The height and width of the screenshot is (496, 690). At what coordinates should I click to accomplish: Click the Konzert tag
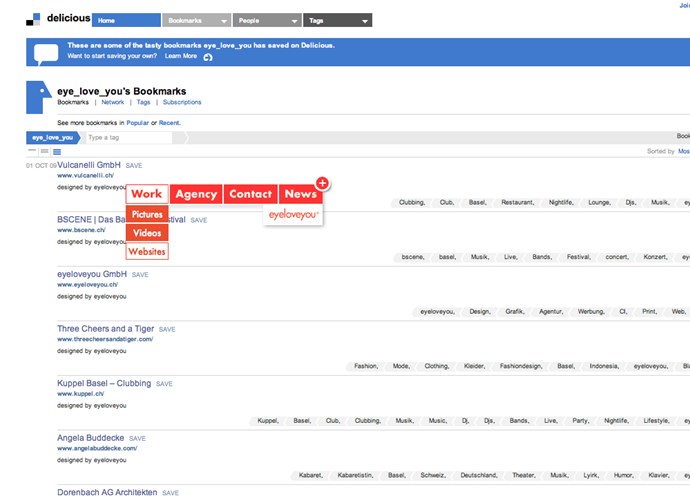pyautogui.click(x=656, y=257)
